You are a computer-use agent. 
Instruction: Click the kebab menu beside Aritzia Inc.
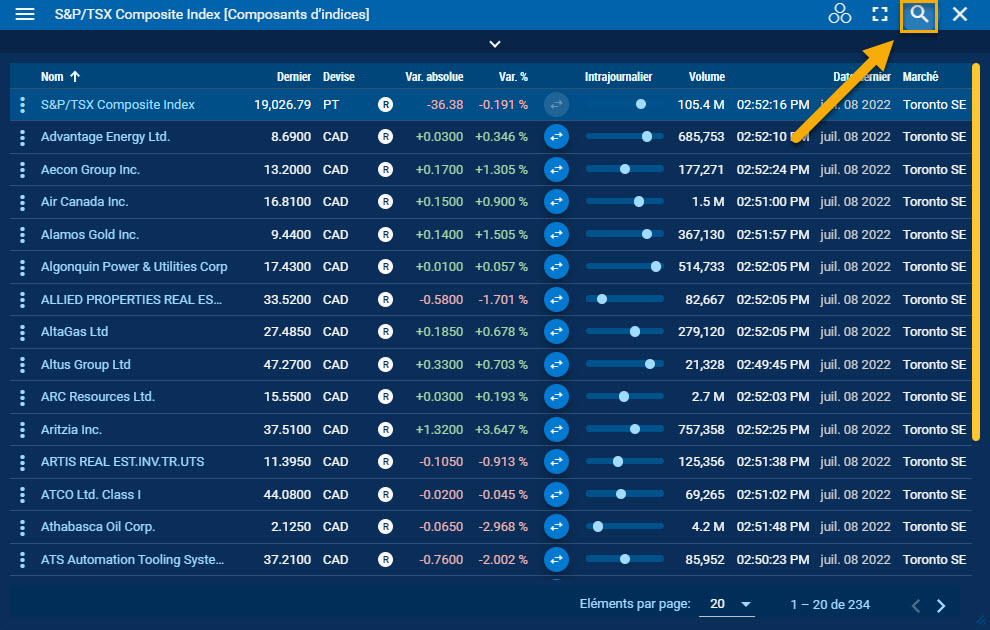22,429
